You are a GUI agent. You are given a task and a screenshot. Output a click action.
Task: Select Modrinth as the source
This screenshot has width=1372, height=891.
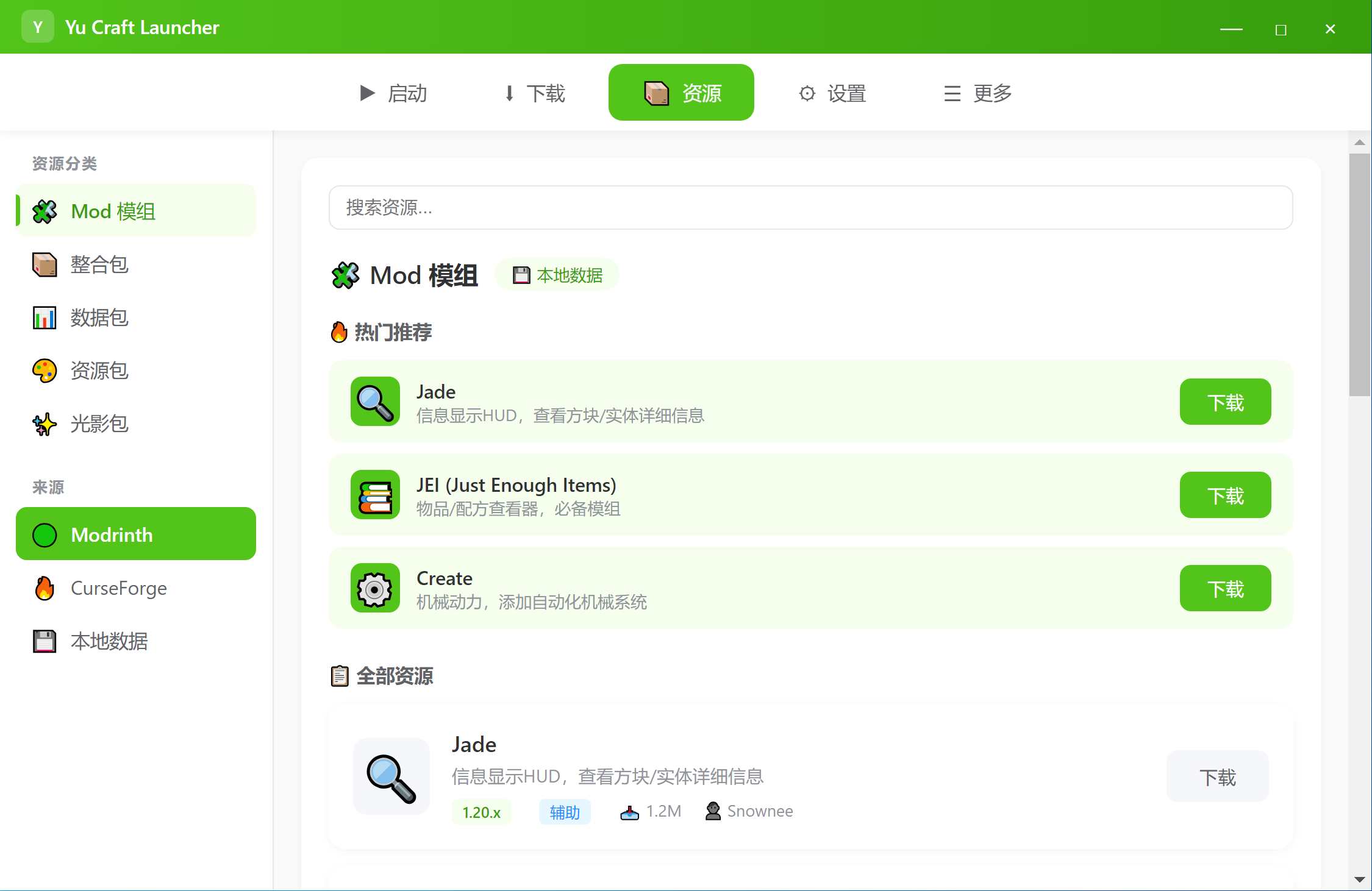pos(136,534)
